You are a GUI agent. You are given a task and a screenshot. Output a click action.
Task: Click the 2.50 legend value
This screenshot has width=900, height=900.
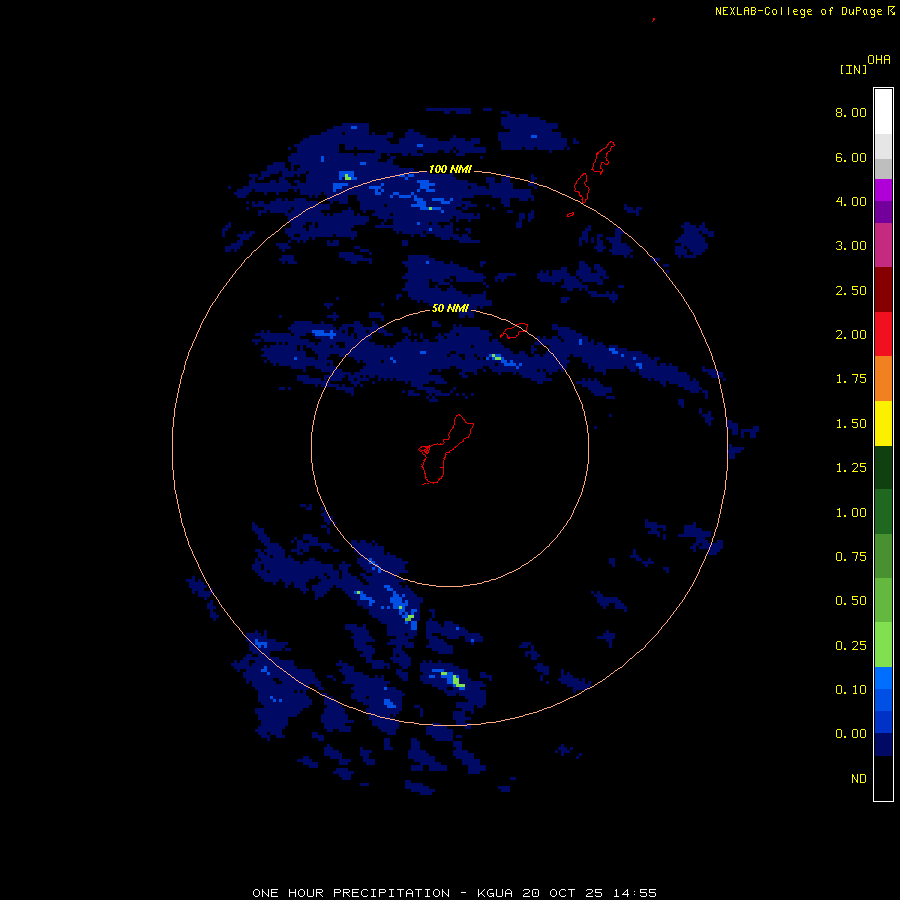851,290
